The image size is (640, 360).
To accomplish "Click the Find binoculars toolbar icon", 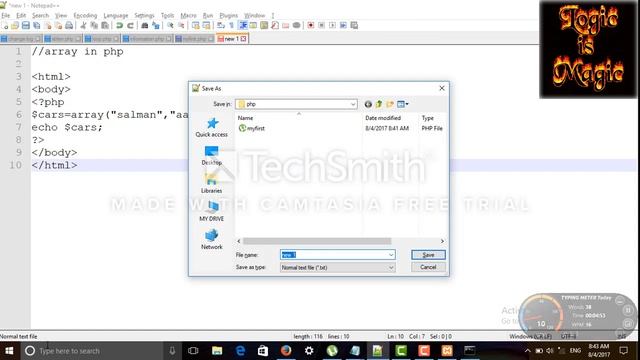I will click(x=144, y=25).
